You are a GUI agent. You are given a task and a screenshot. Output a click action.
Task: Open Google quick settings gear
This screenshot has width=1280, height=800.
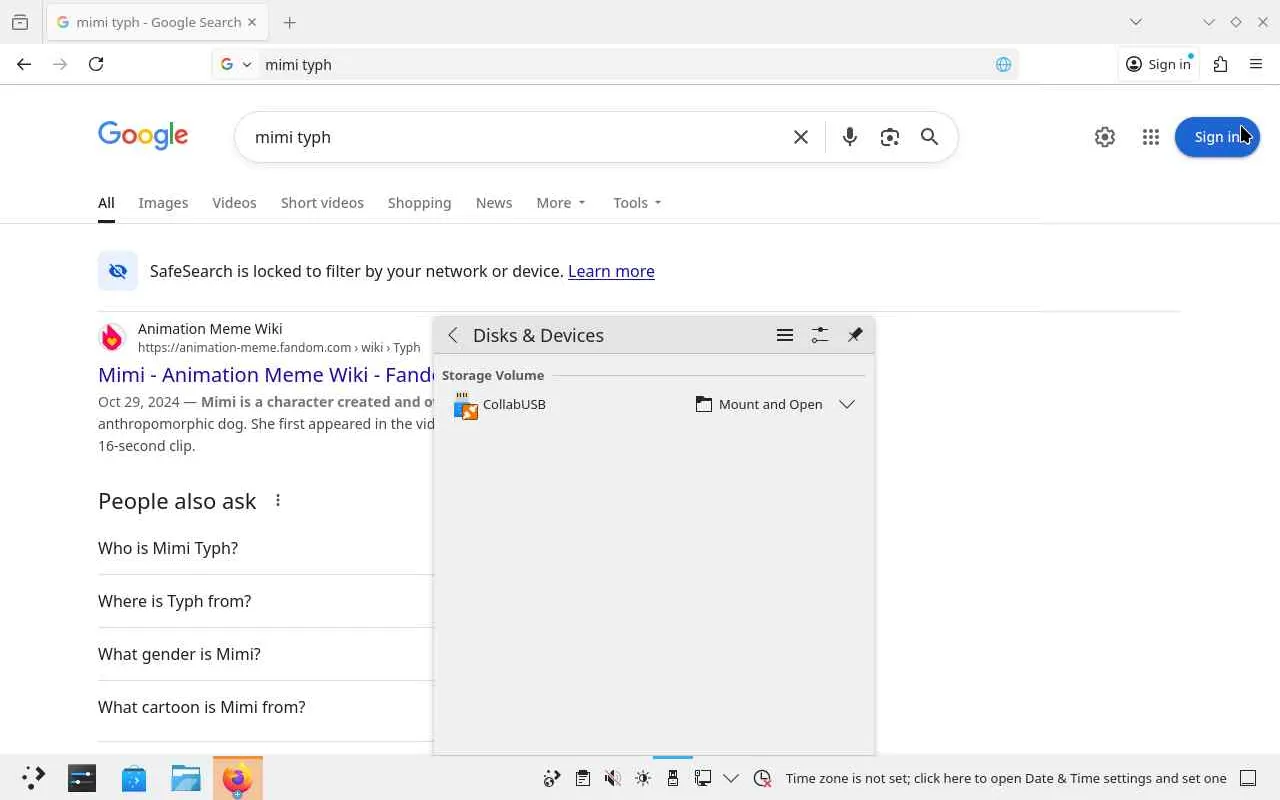pyautogui.click(x=1105, y=137)
